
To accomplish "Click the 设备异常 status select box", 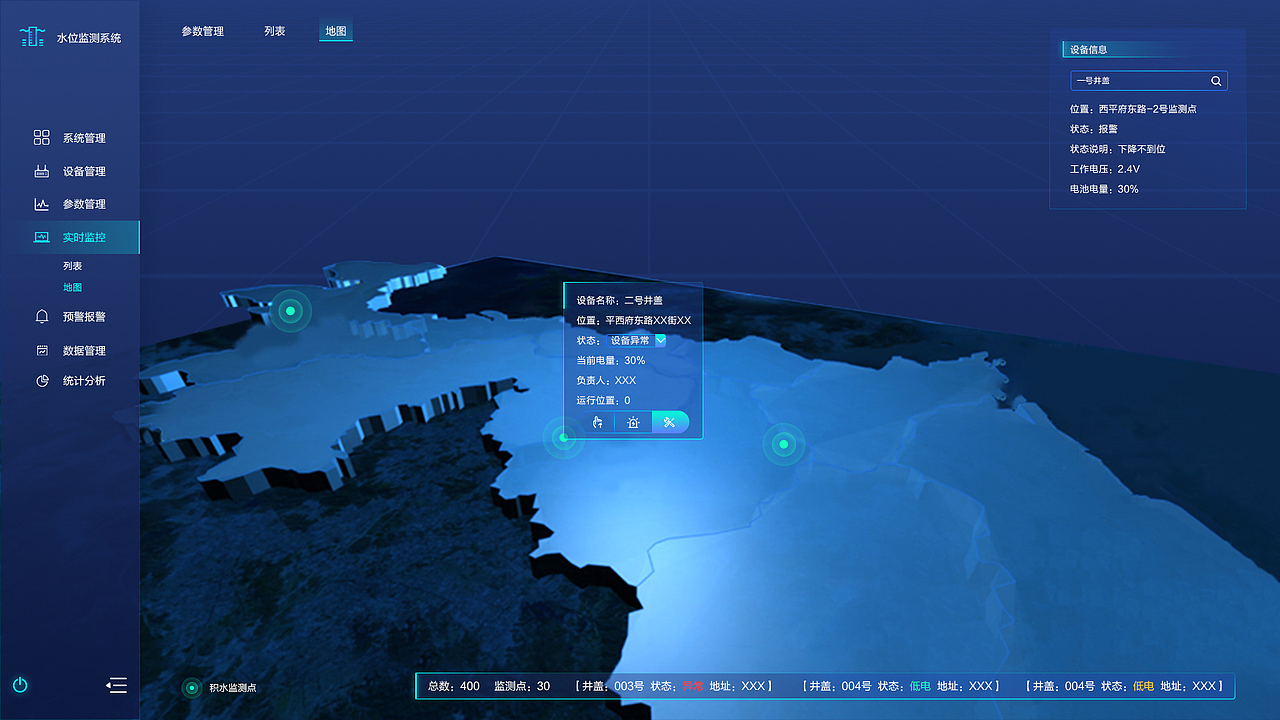I will [636, 340].
